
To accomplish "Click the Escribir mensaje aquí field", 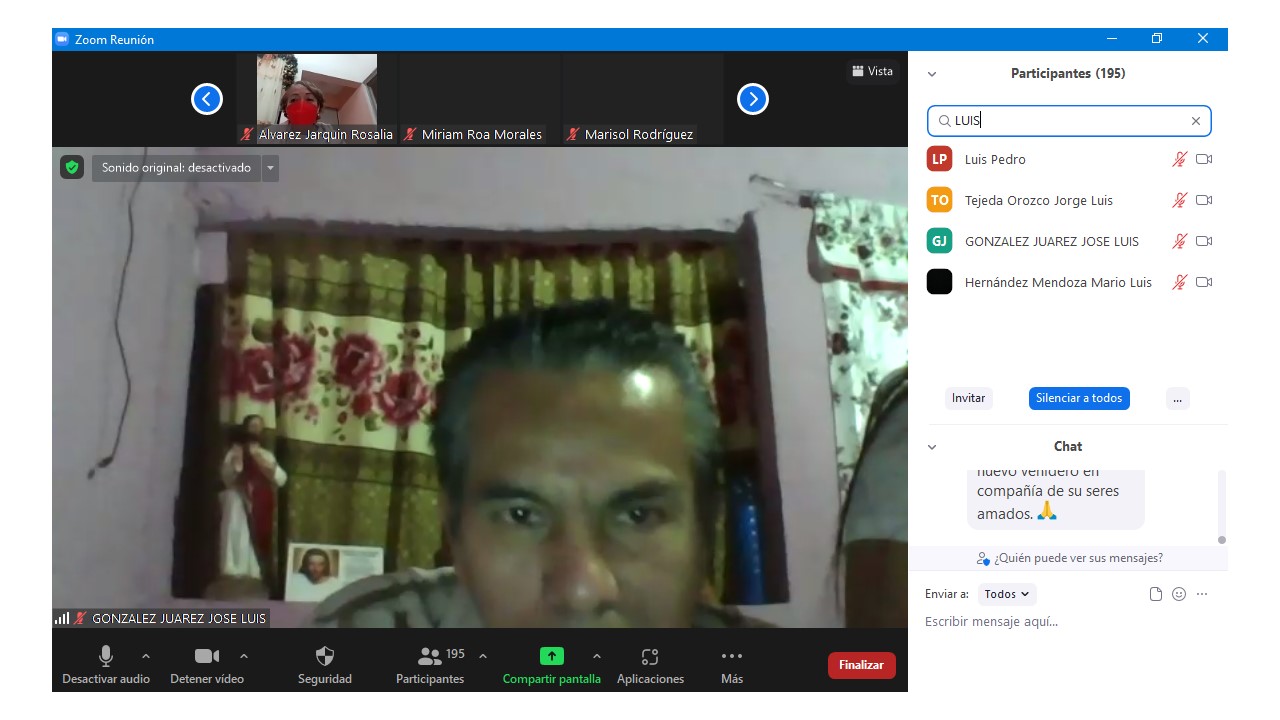I will pos(1068,622).
